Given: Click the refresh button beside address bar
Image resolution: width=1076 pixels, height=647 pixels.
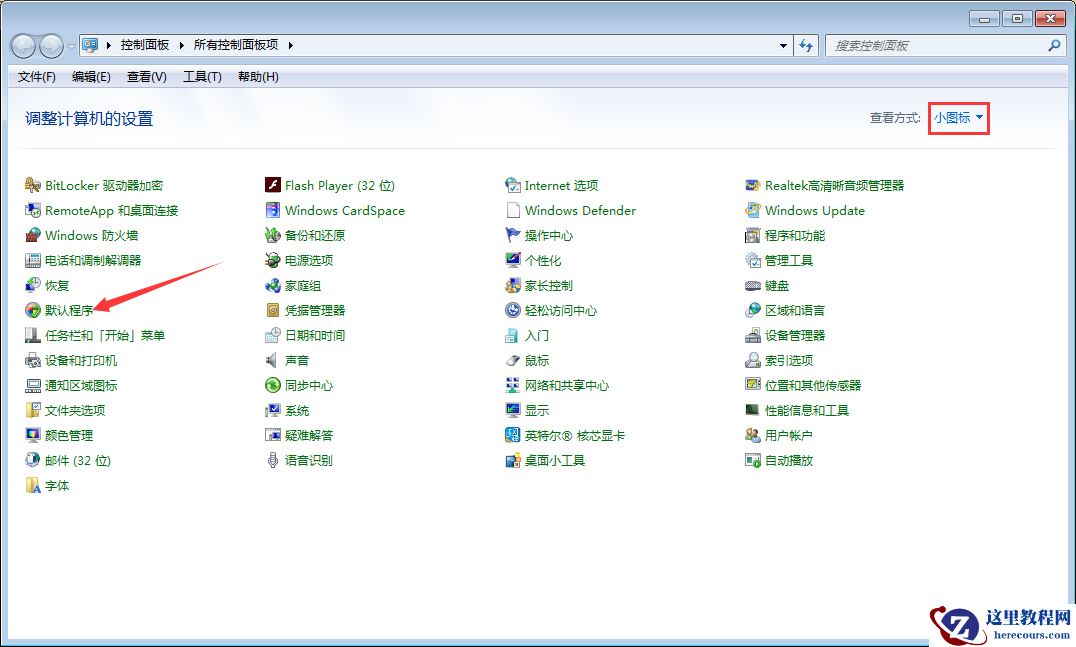Looking at the screenshot, I should click(x=807, y=45).
